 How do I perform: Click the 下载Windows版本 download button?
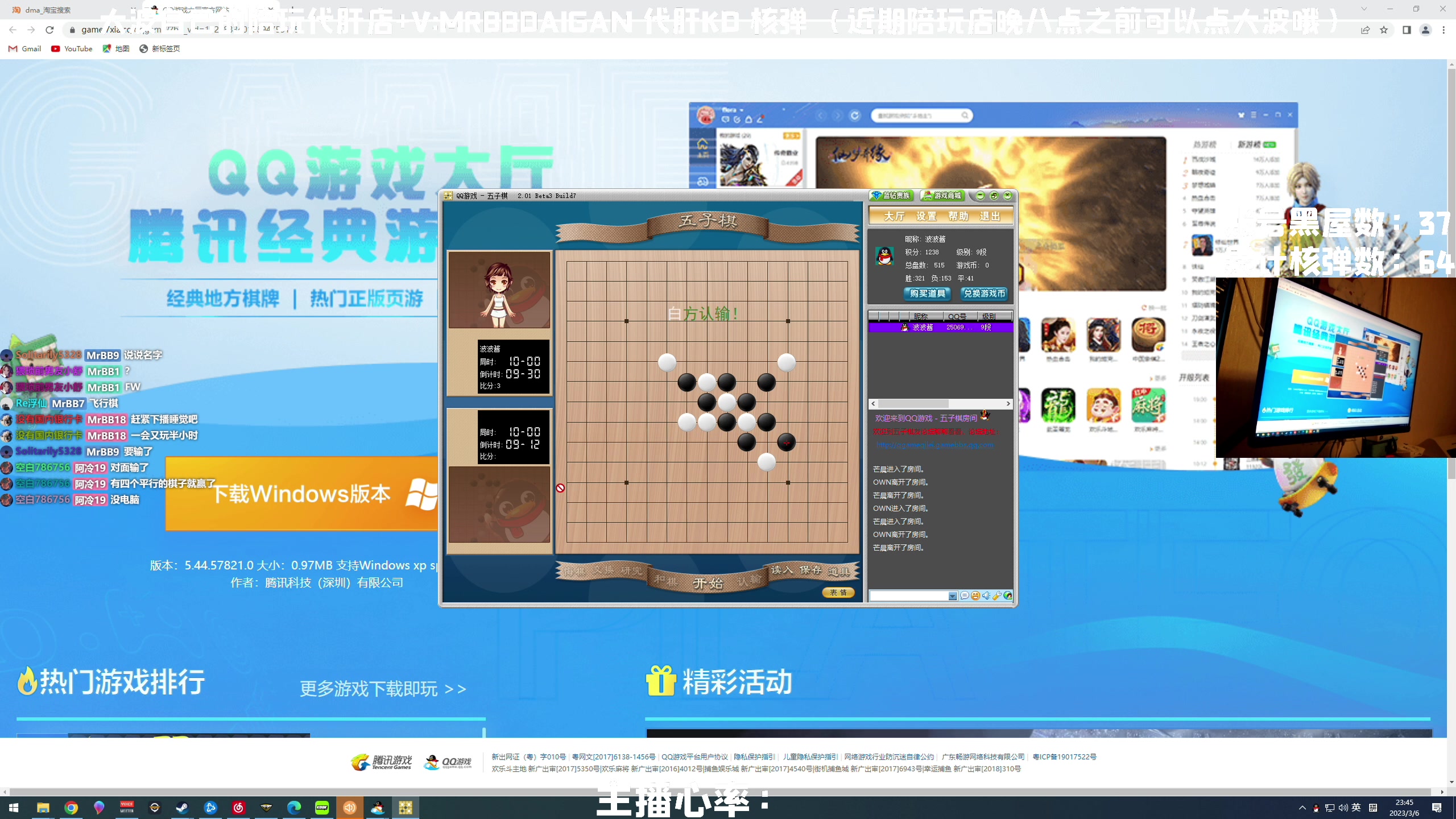tap(302, 494)
